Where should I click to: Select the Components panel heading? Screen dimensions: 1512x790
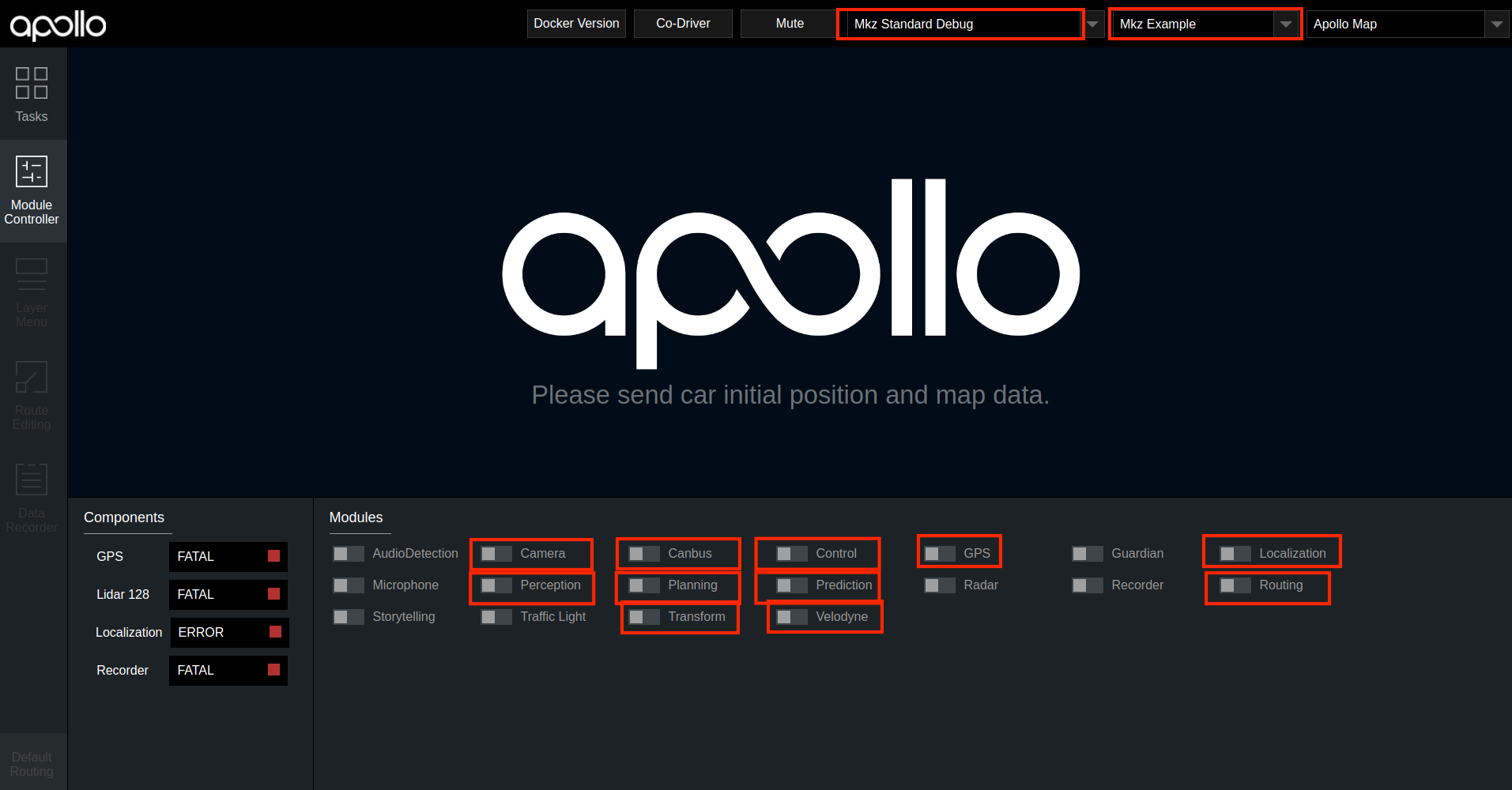(x=124, y=517)
